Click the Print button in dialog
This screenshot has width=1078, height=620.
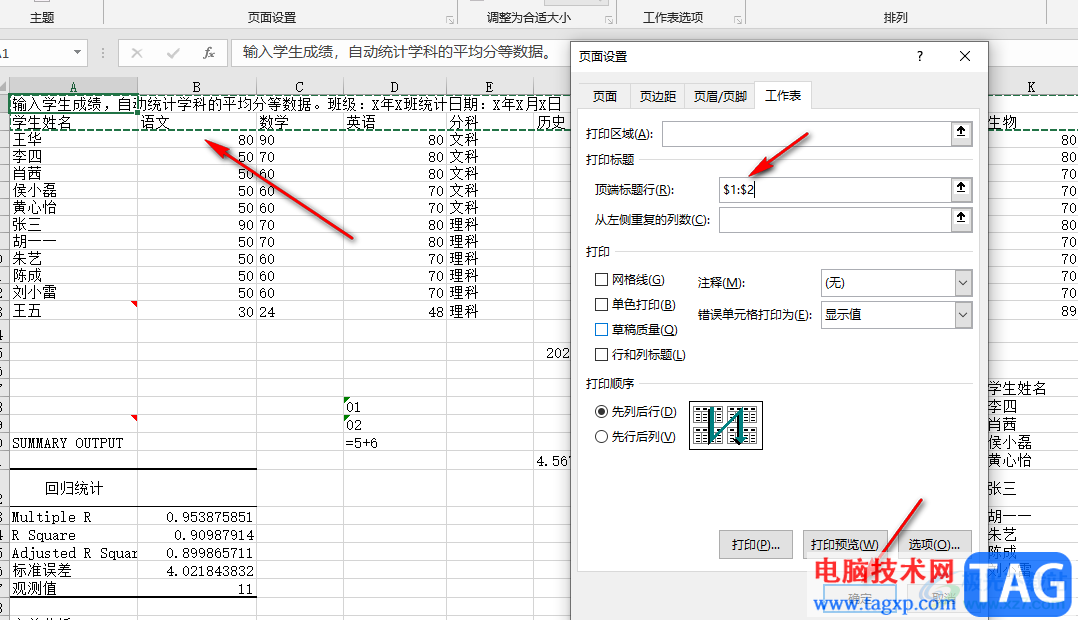point(756,544)
